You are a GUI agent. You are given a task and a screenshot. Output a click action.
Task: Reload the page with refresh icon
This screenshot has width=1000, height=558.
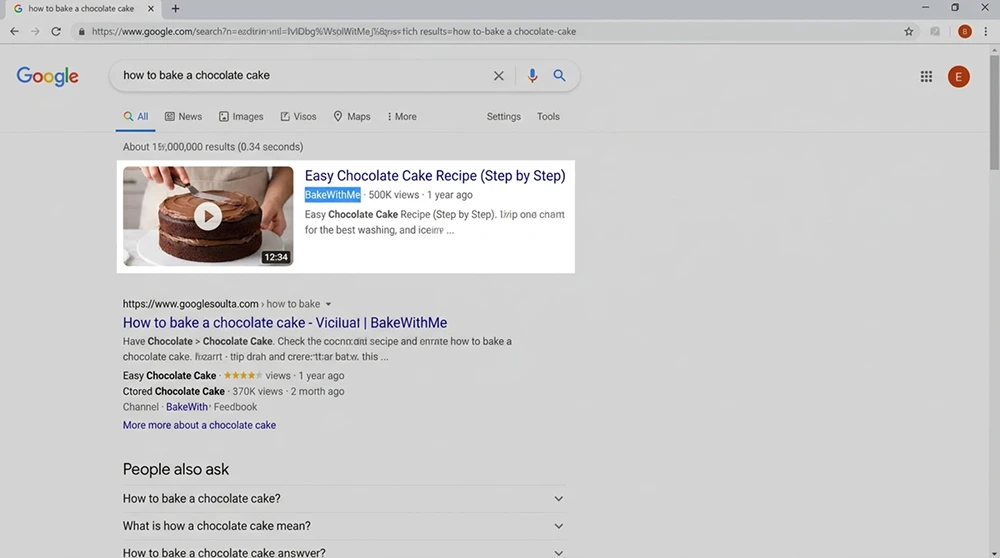tap(56, 31)
